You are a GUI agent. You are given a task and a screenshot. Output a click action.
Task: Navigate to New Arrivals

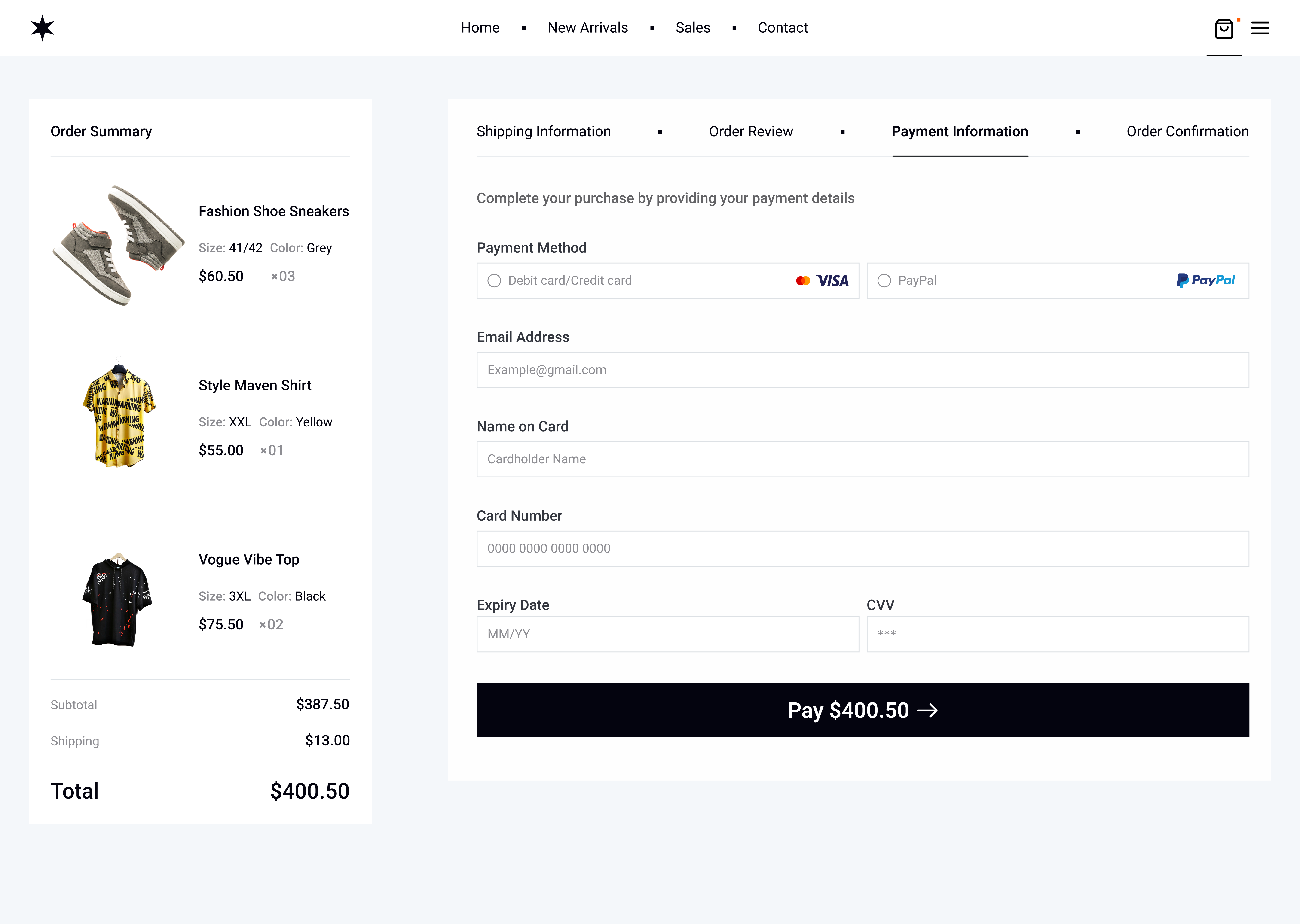click(x=588, y=27)
